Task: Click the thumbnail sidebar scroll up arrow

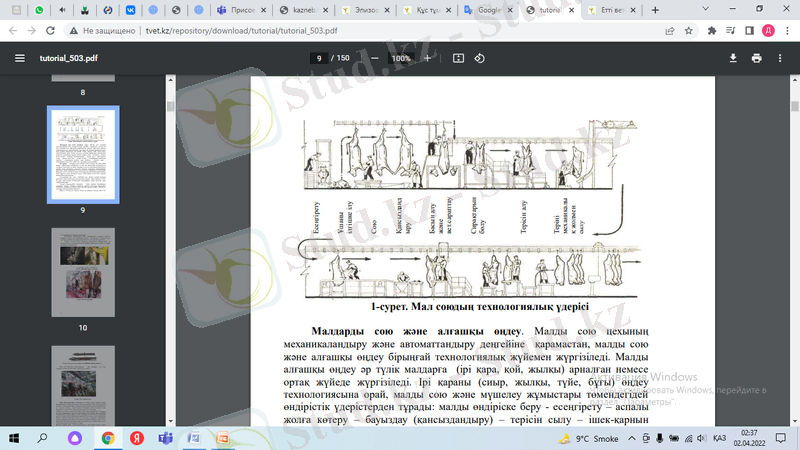Action: tap(171, 80)
